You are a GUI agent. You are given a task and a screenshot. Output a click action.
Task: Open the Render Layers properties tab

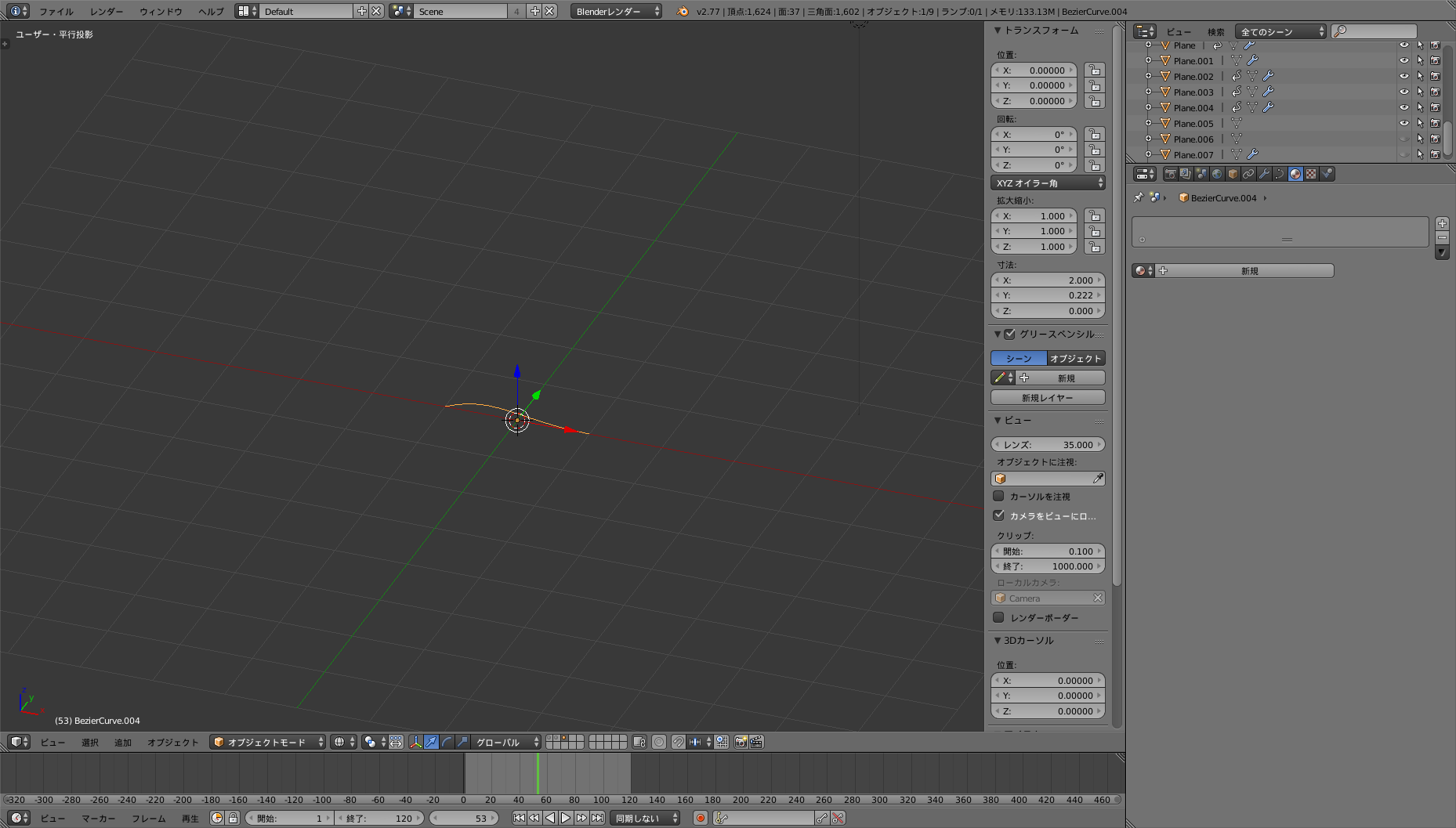(x=1186, y=174)
